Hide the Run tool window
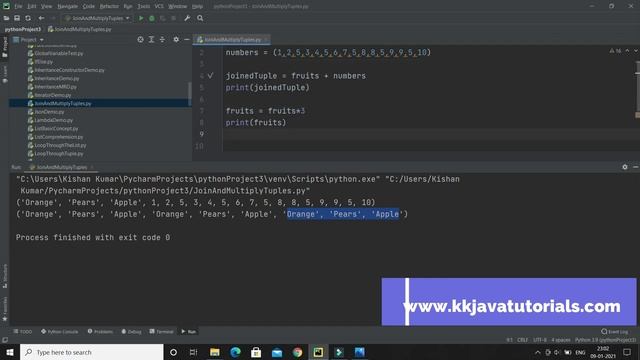 pos(636,167)
